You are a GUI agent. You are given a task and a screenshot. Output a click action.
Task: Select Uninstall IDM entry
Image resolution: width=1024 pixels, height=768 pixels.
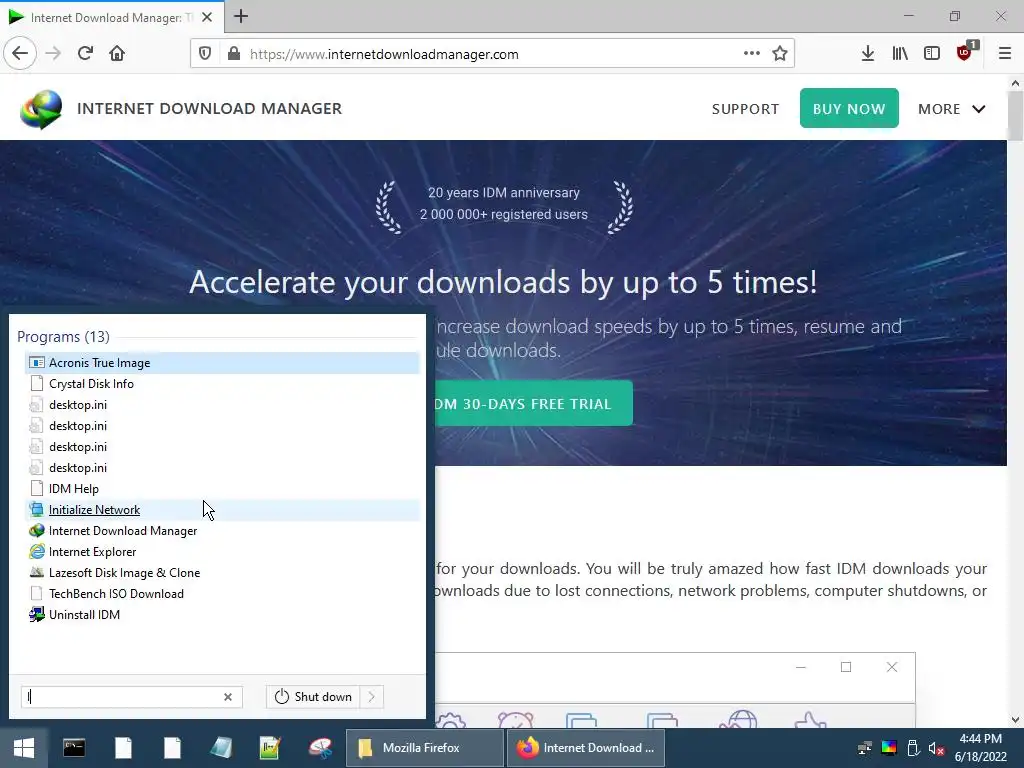pos(222,615)
